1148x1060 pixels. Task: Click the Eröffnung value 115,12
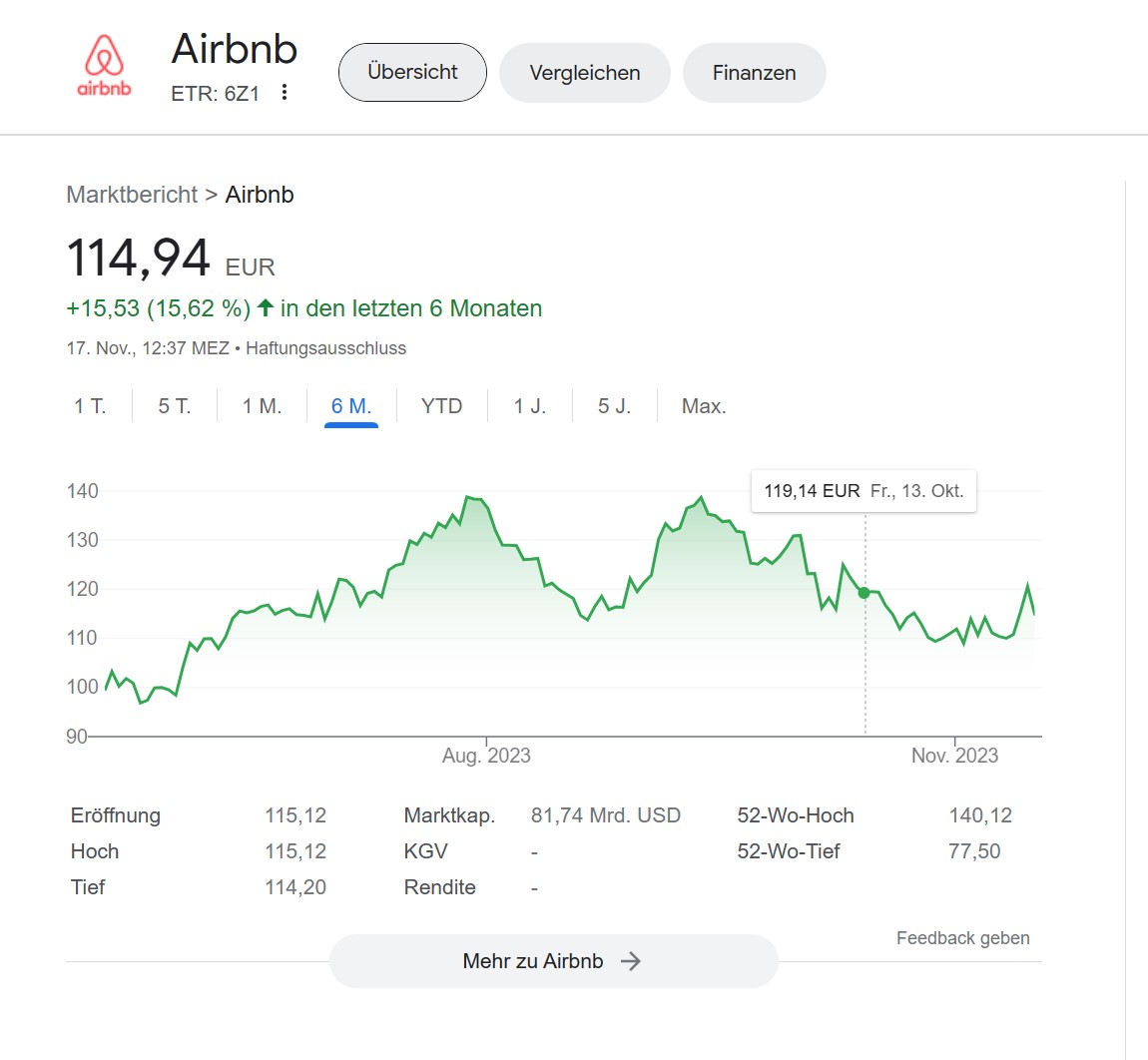coord(295,815)
